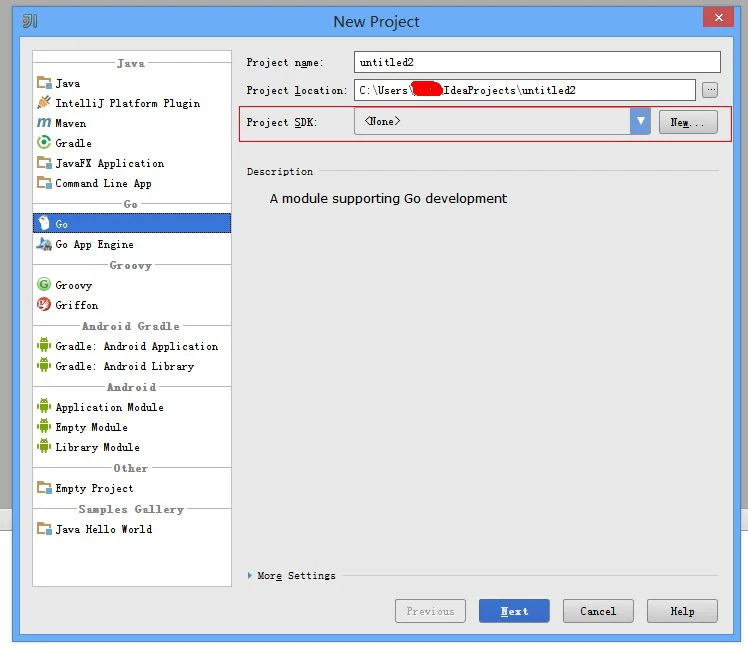The height and width of the screenshot is (652, 748).
Task: Click the disabled Previous button
Action: pyautogui.click(x=430, y=611)
